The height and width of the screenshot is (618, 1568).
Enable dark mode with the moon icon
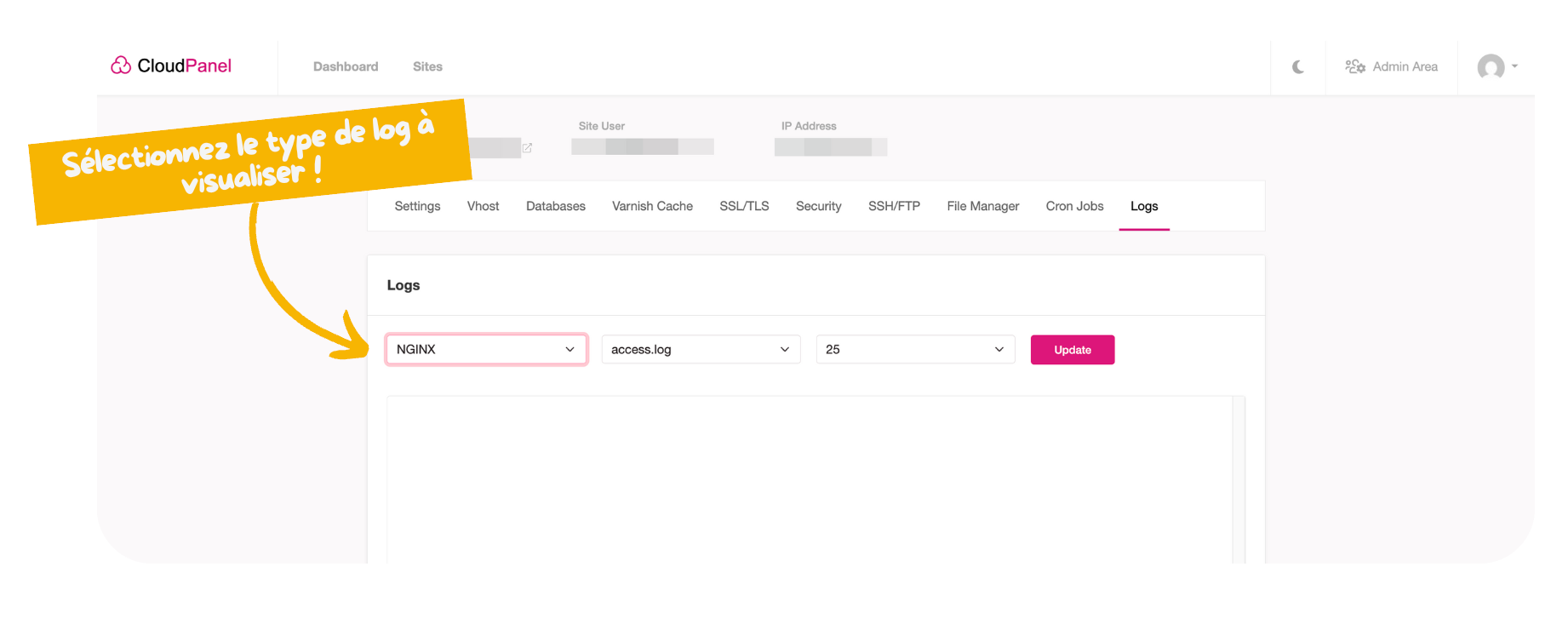(x=1297, y=66)
